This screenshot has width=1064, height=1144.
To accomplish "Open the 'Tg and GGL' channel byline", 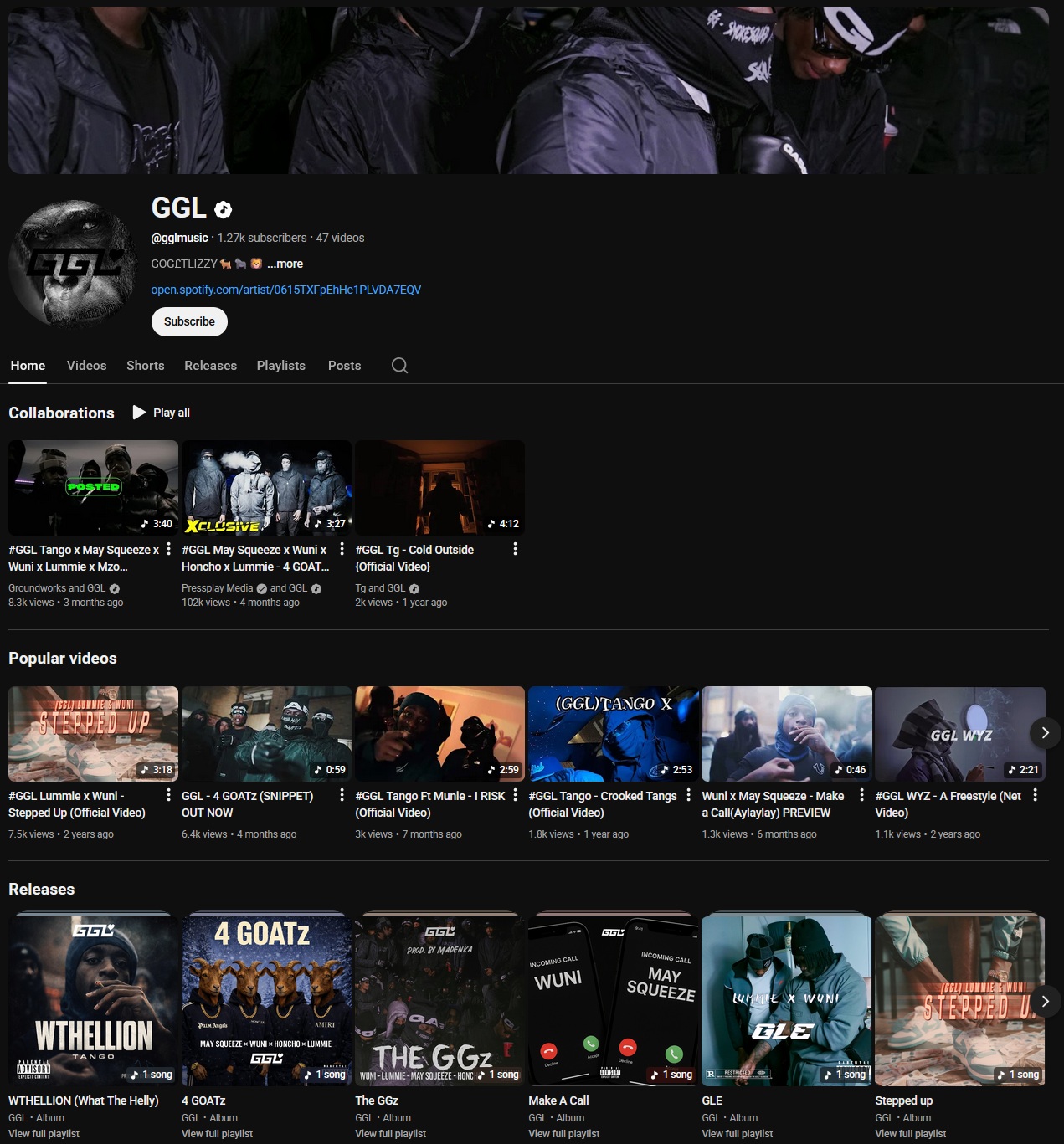I will (x=380, y=588).
